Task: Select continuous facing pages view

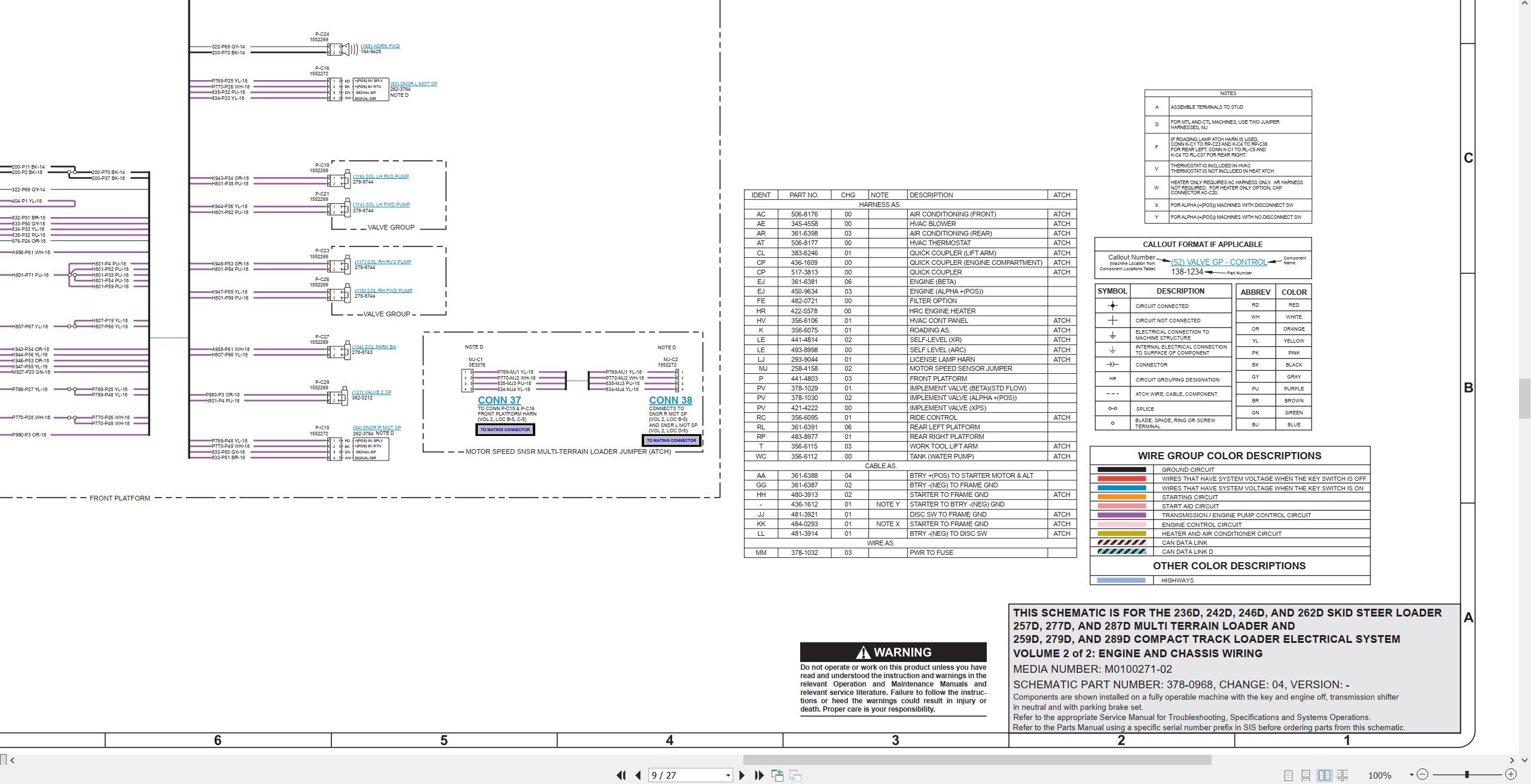Action: [1343, 775]
